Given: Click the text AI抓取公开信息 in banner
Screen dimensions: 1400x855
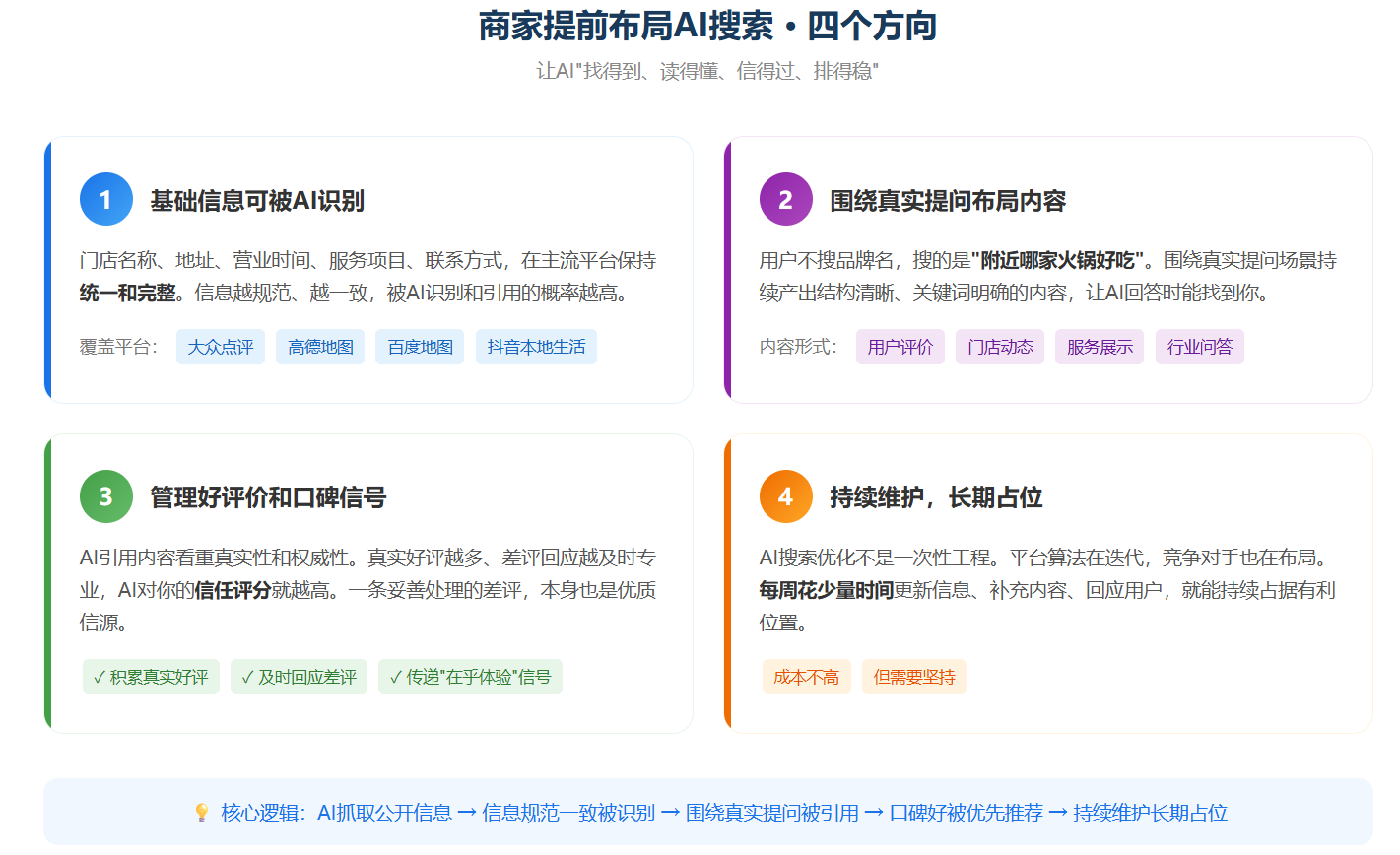Looking at the screenshot, I should 384,813.
